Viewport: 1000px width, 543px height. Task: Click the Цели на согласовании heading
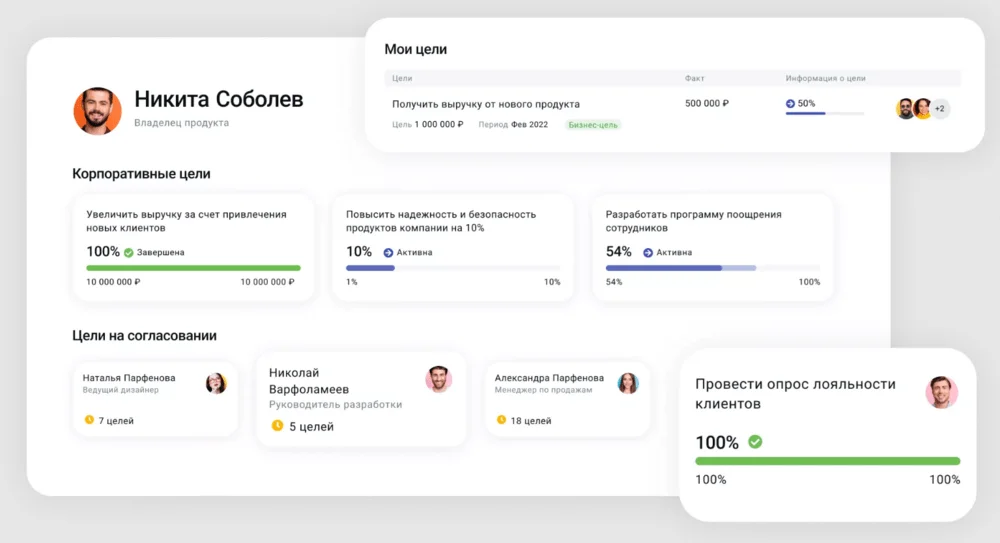coord(144,336)
